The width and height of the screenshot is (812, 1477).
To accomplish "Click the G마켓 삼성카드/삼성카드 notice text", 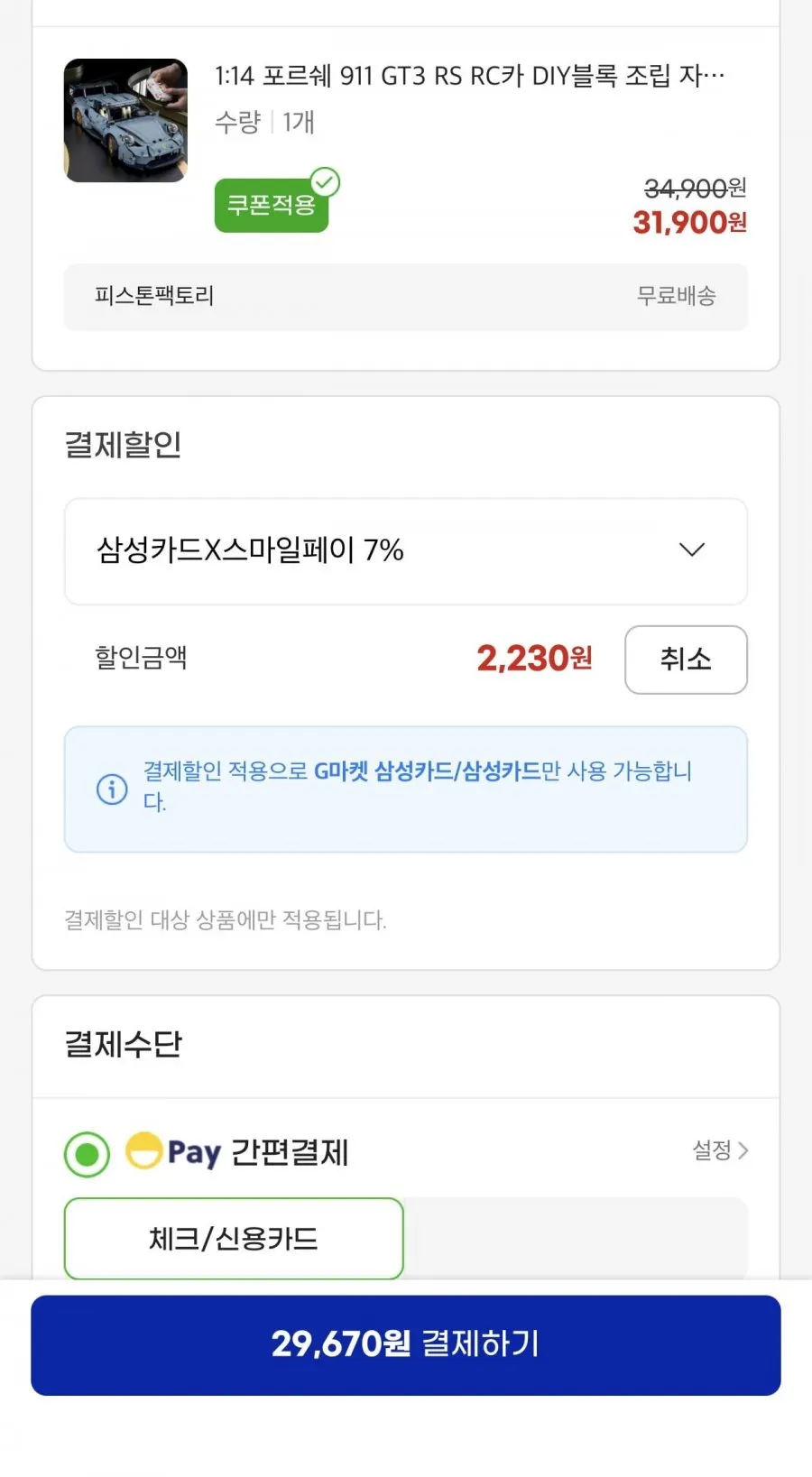I will [427, 771].
